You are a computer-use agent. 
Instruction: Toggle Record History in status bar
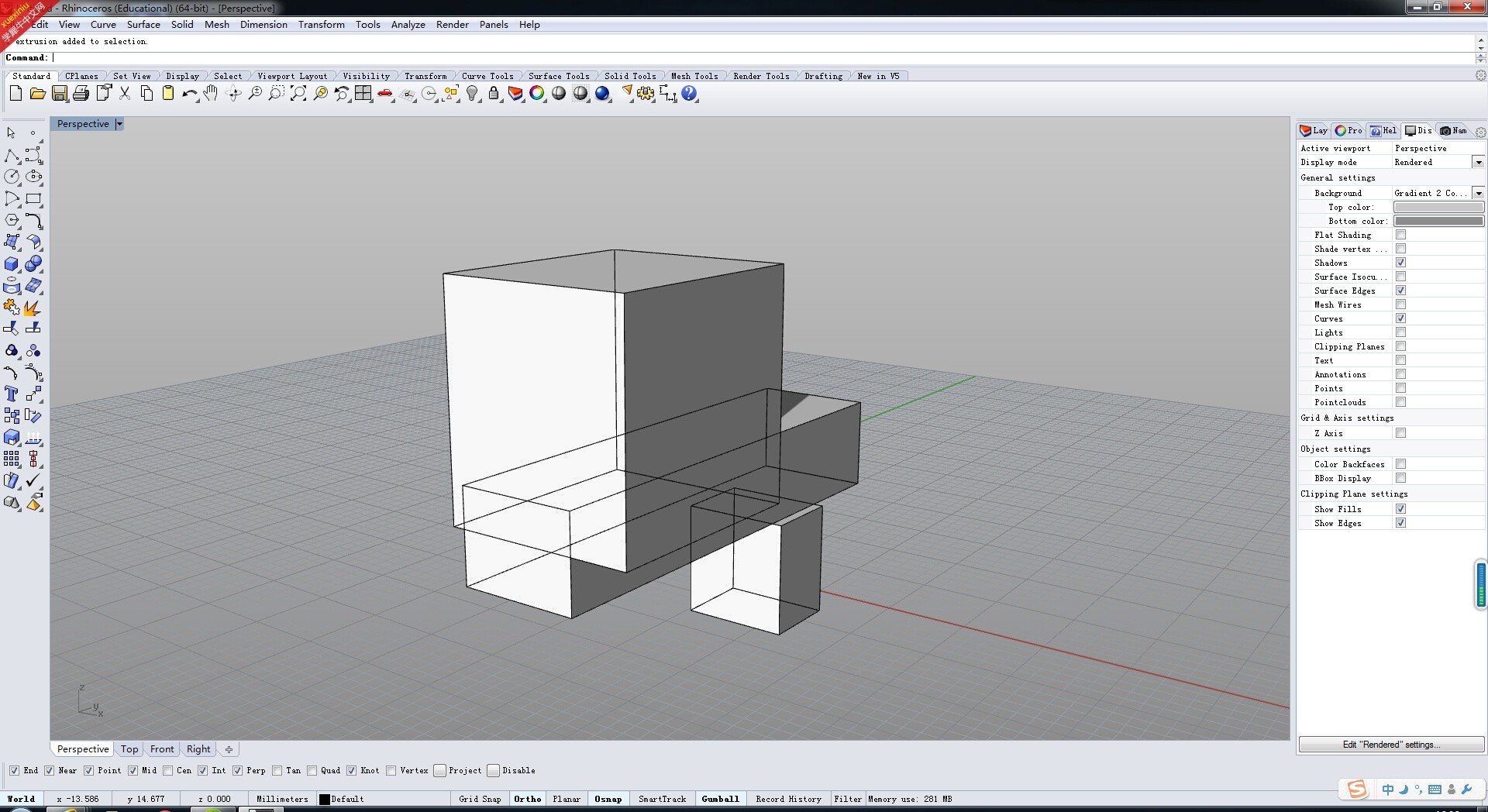(x=788, y=799)
